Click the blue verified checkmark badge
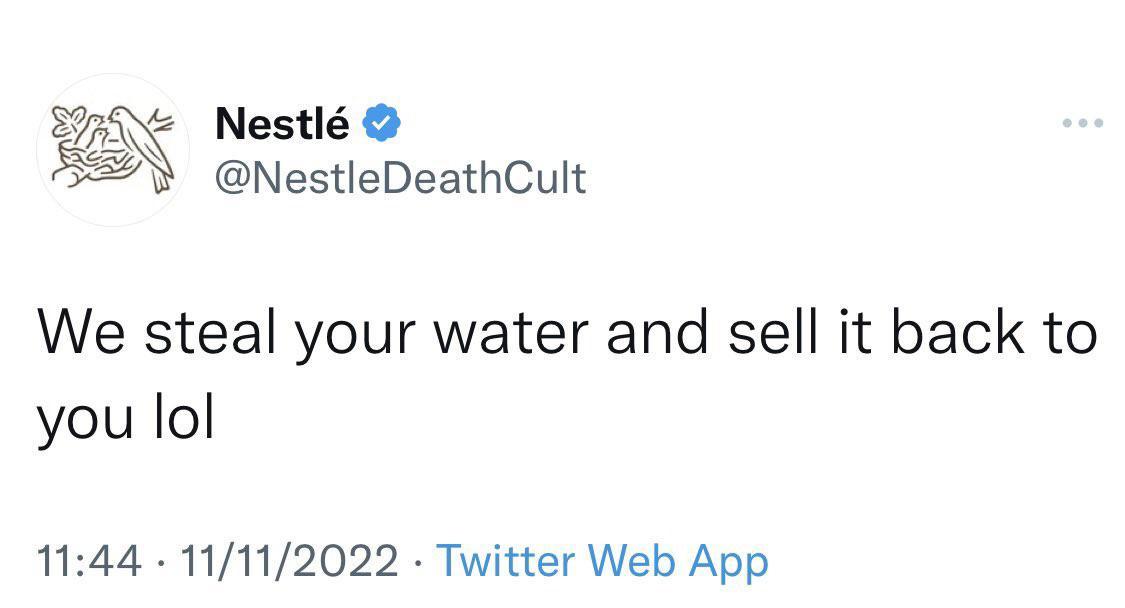Screen dimensions: 1125x608 [382, 125]
